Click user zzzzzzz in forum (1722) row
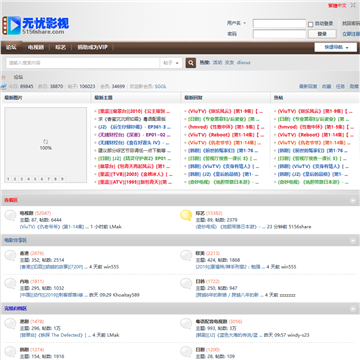 (287, 295)
